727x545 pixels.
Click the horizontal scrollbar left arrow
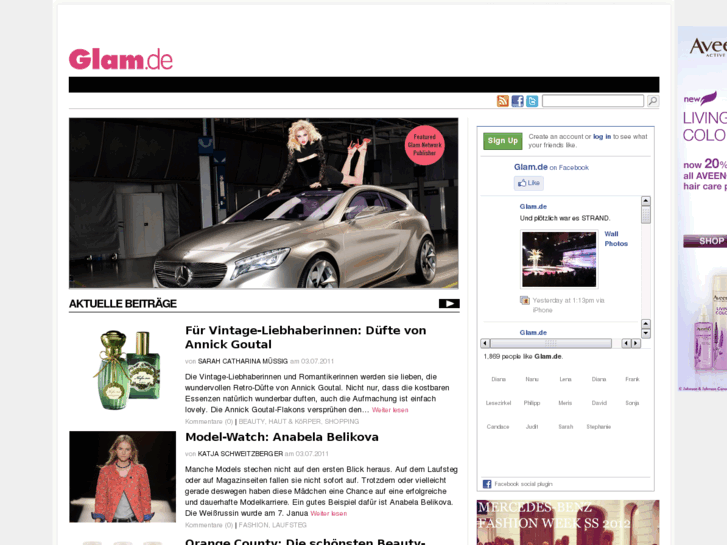click(x=485, y=343)
